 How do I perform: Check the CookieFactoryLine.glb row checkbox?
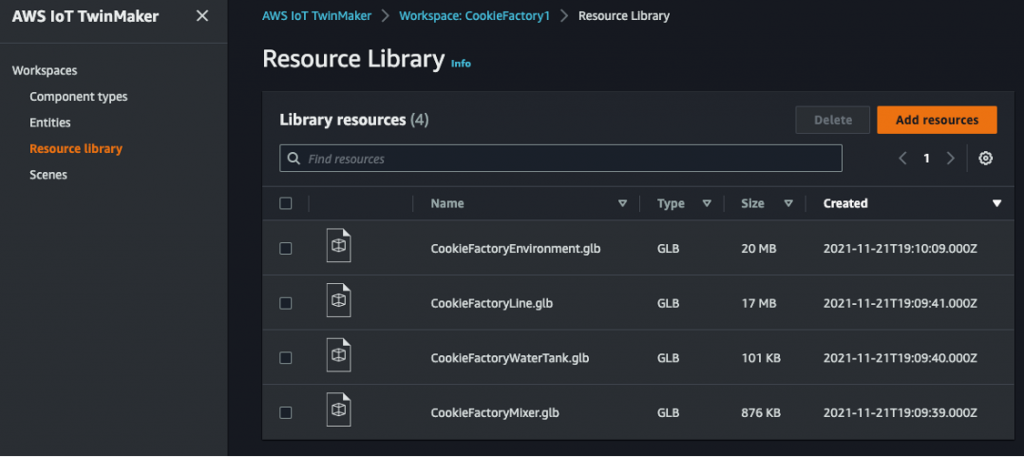[x=285, y=304]
